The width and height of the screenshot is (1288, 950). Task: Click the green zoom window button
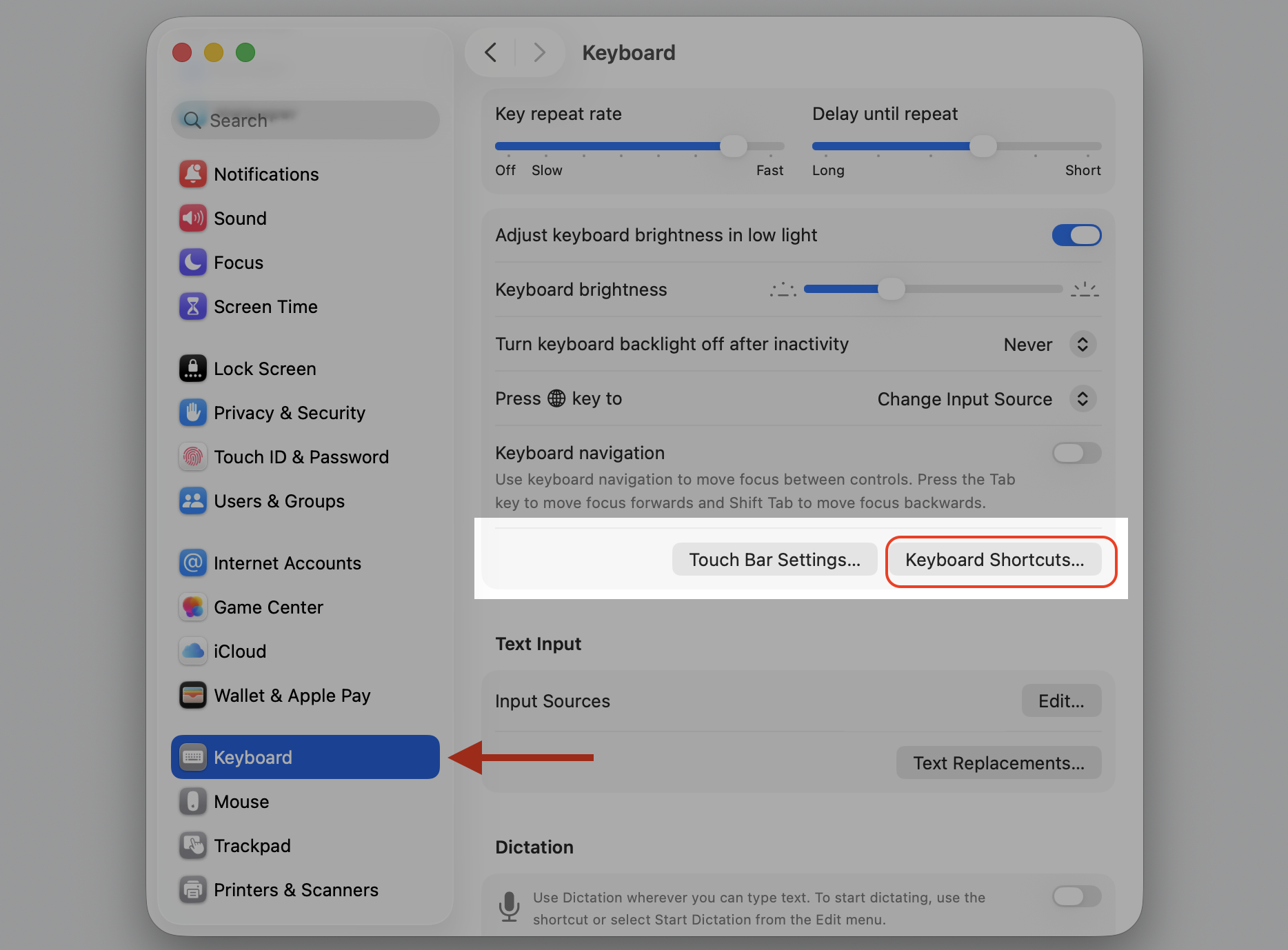tap(245, 52)
